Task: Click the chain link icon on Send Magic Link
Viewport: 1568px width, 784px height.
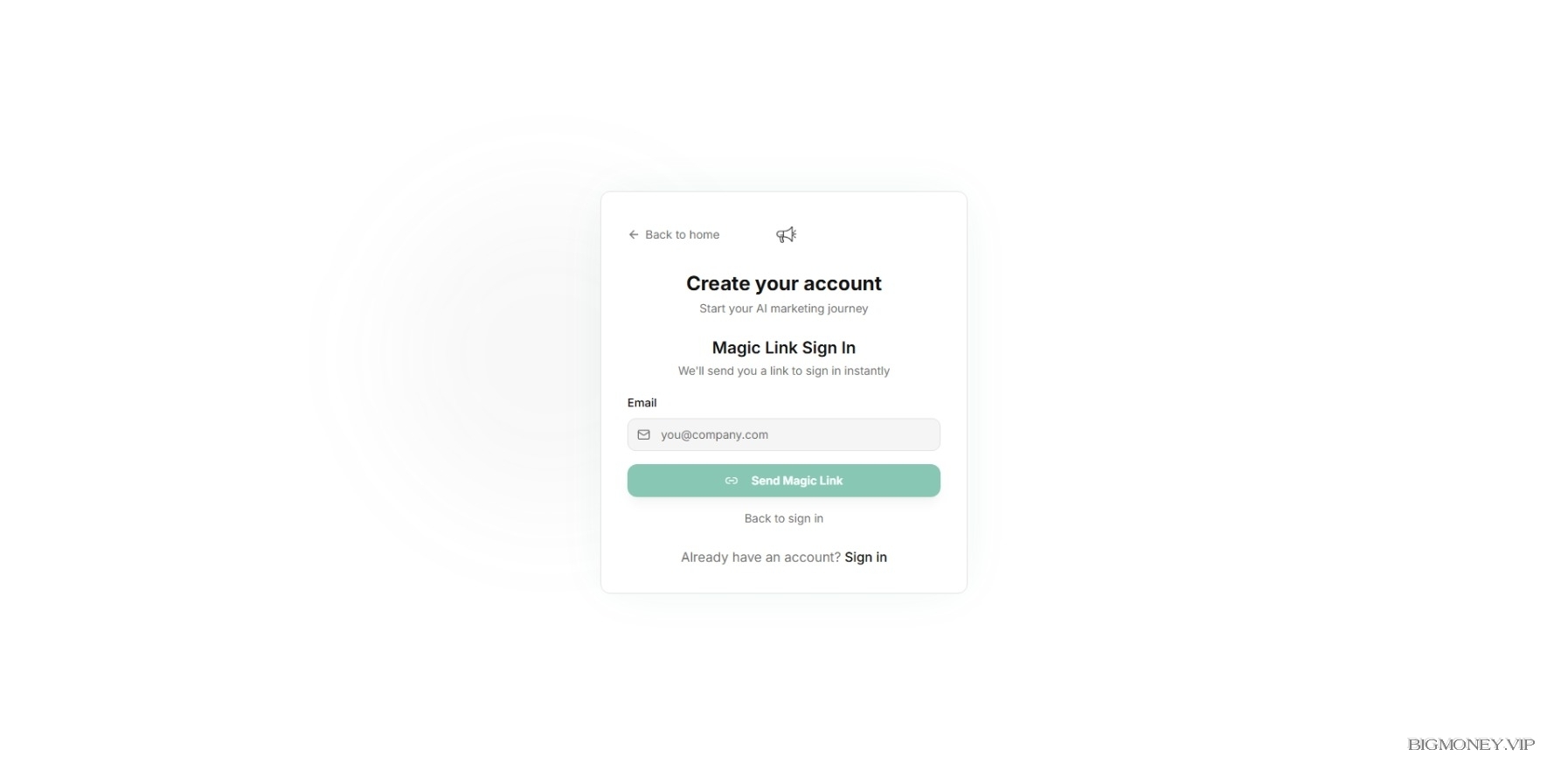Action: [x=732, y=481]
